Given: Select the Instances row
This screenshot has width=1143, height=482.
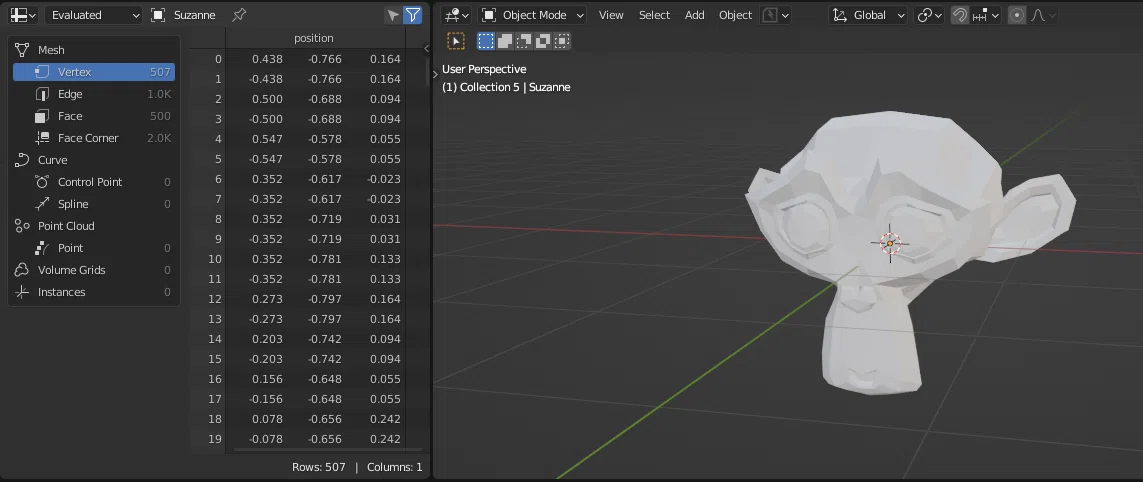Looking at the screenshot, I should [94, 292].
